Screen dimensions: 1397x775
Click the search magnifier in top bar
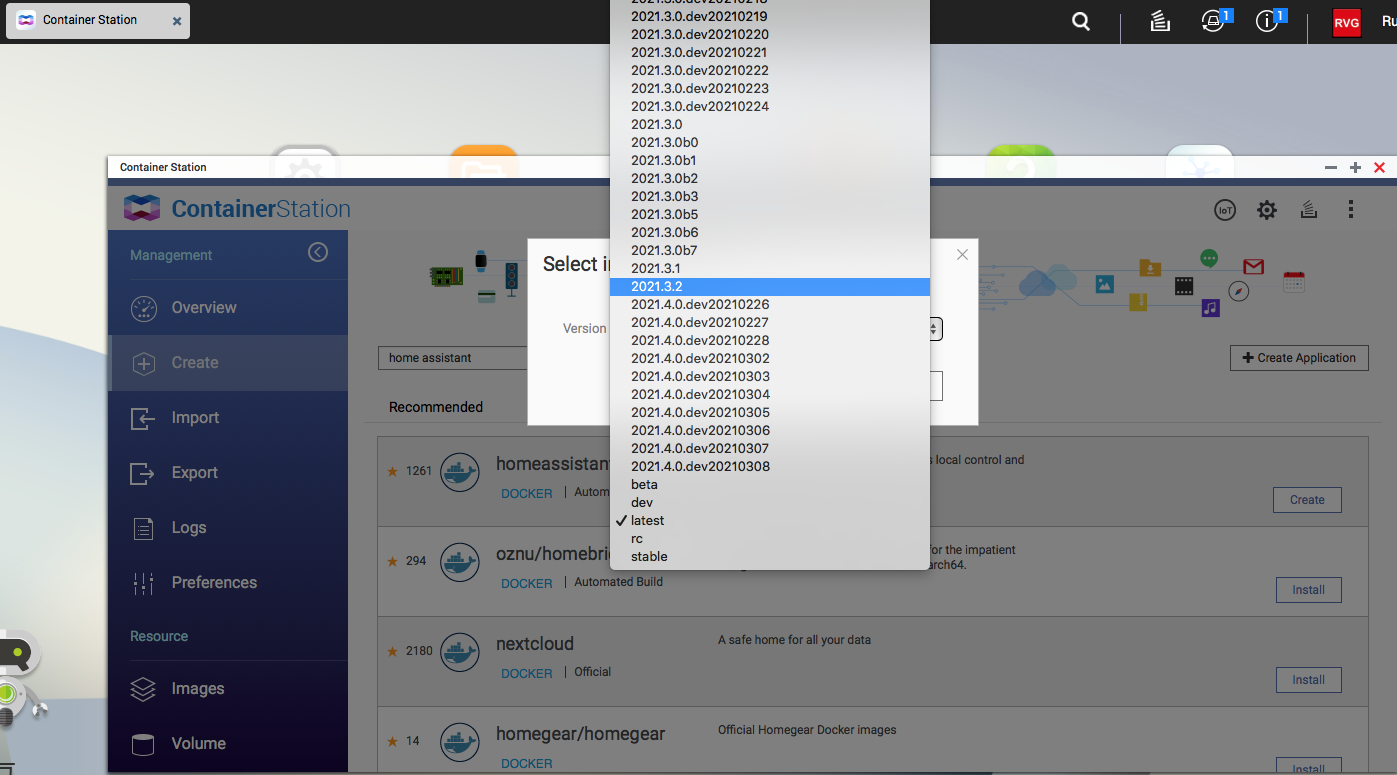click(x=1081, y=22)
